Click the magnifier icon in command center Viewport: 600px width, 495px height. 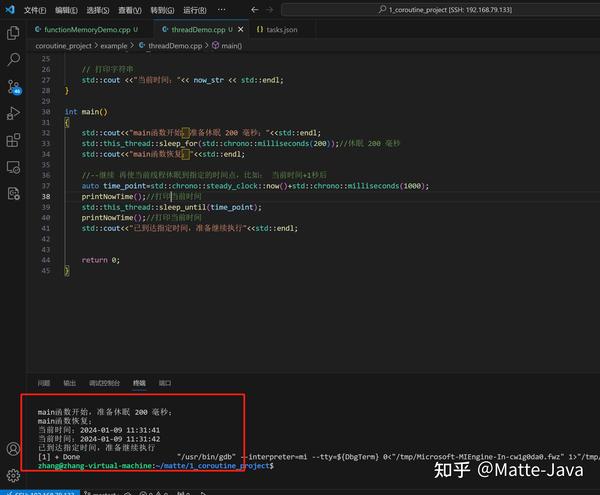tap(382, 9)
